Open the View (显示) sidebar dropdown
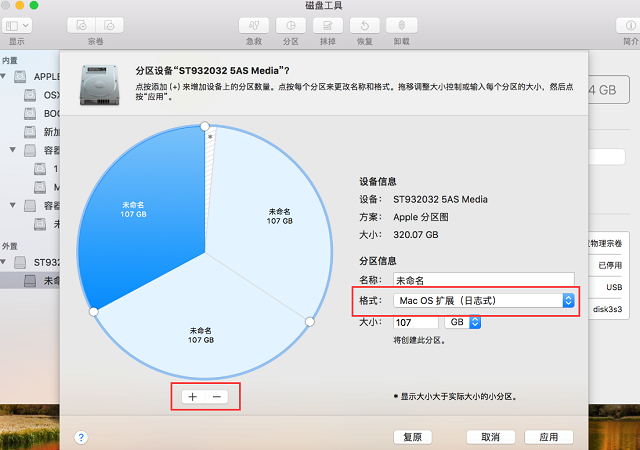Image resolution: width=640 pixels, height=450 pixels. tap(18, 24)
